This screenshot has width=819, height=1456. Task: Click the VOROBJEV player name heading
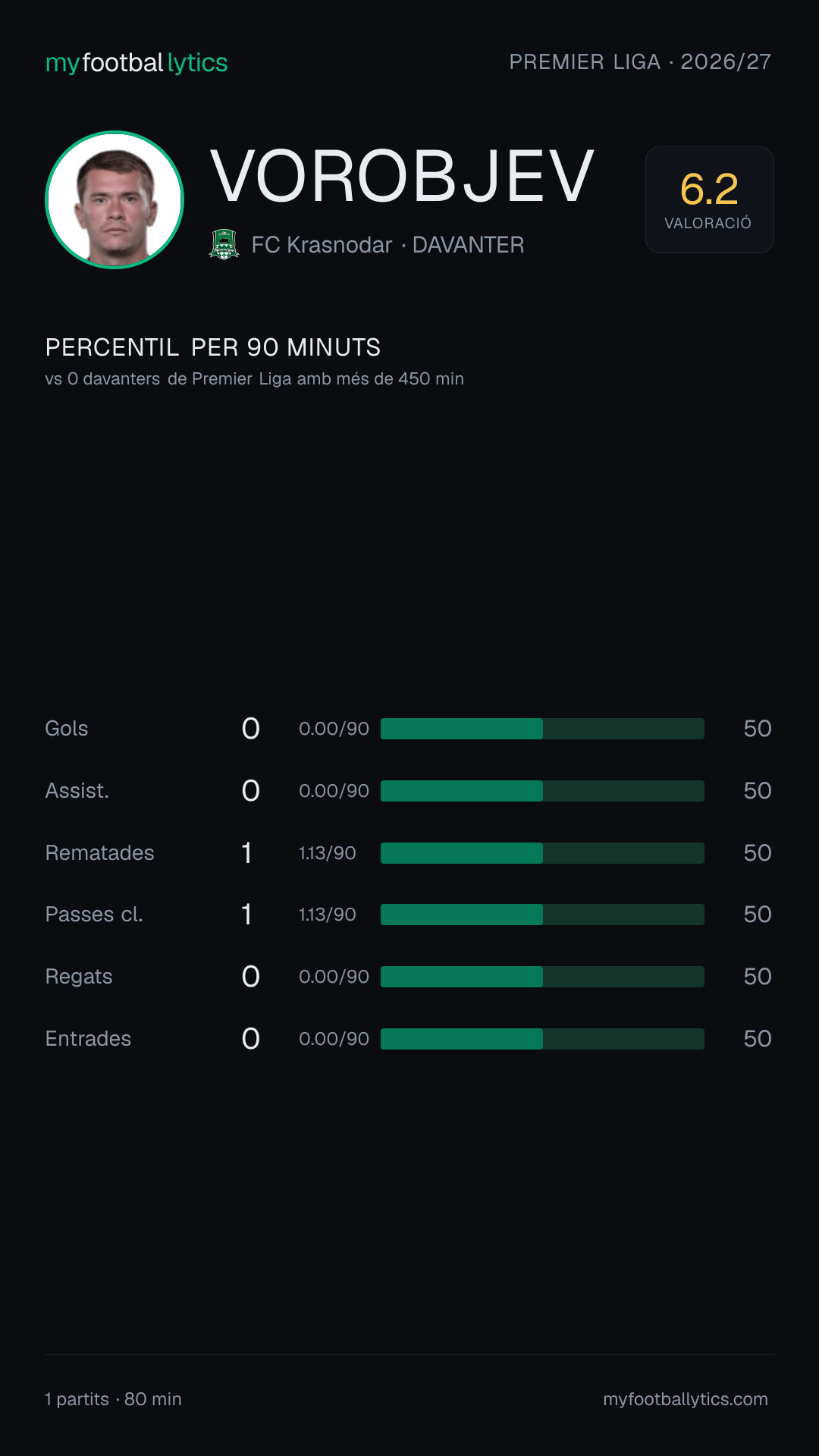402,177
